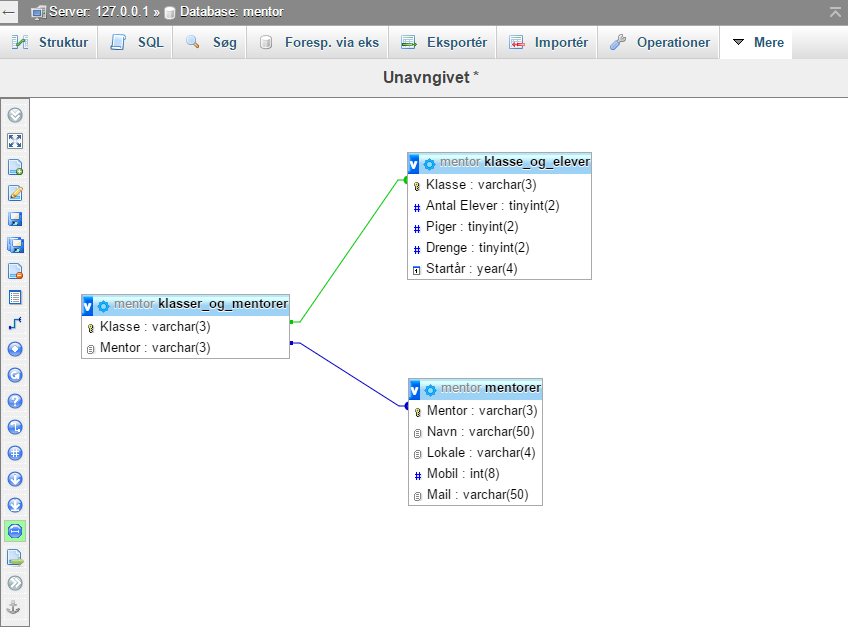Viewport: 848px width, 627px height.
Task: Open the edit/open page tool
Action: pos(15,193)
